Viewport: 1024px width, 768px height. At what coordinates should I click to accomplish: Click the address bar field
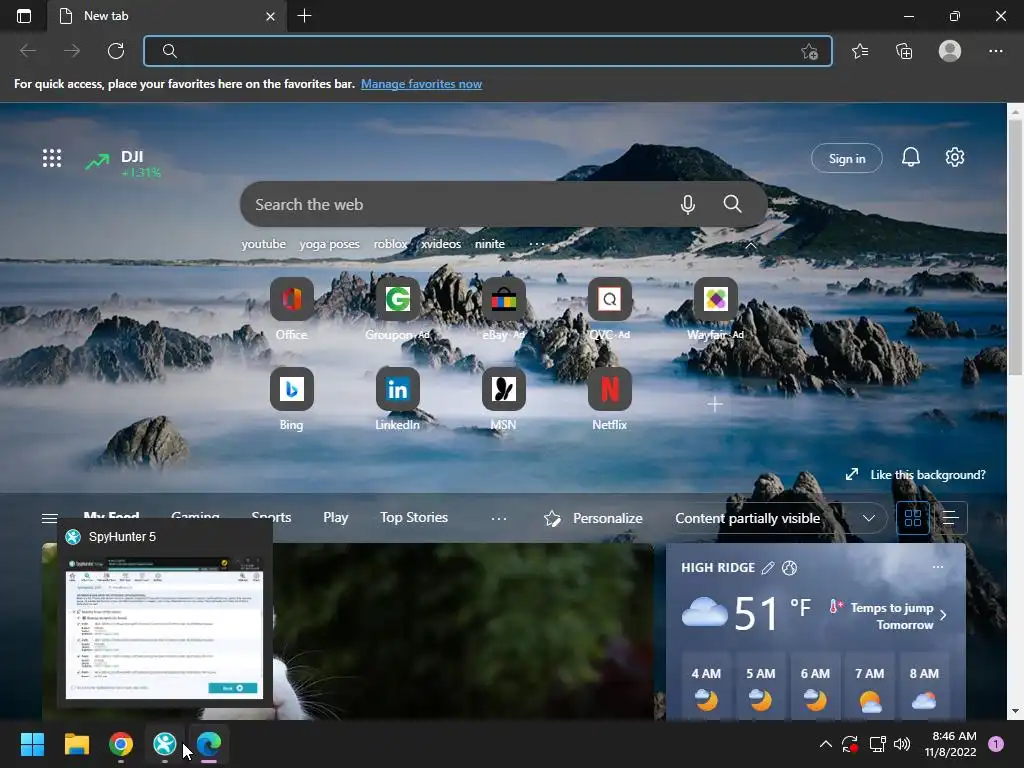click(488, 51)
